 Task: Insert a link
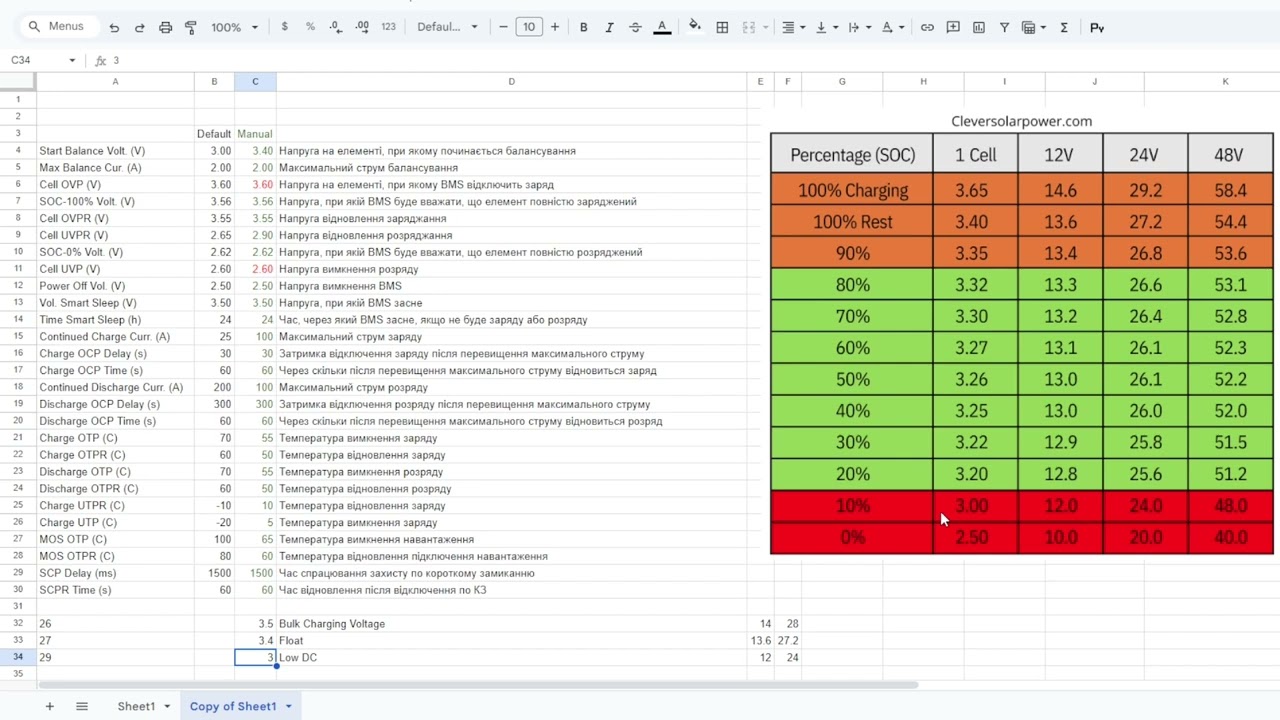[927, 27]
